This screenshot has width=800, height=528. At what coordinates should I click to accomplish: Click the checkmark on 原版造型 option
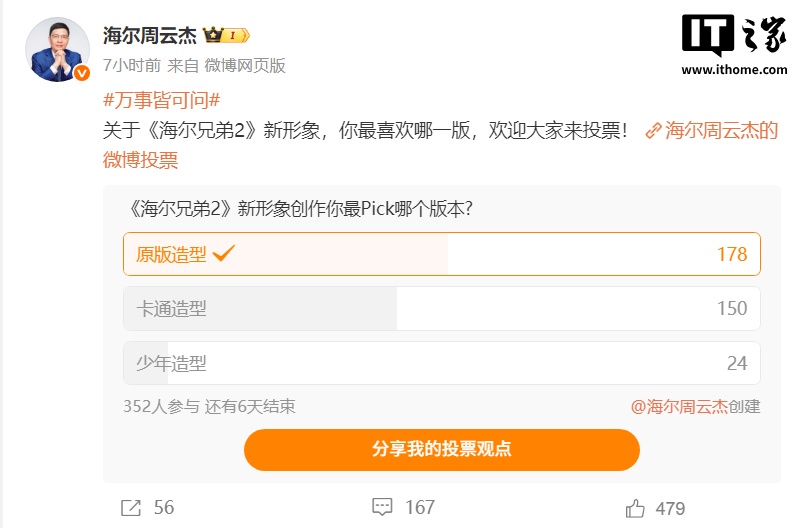pos(224,254)
